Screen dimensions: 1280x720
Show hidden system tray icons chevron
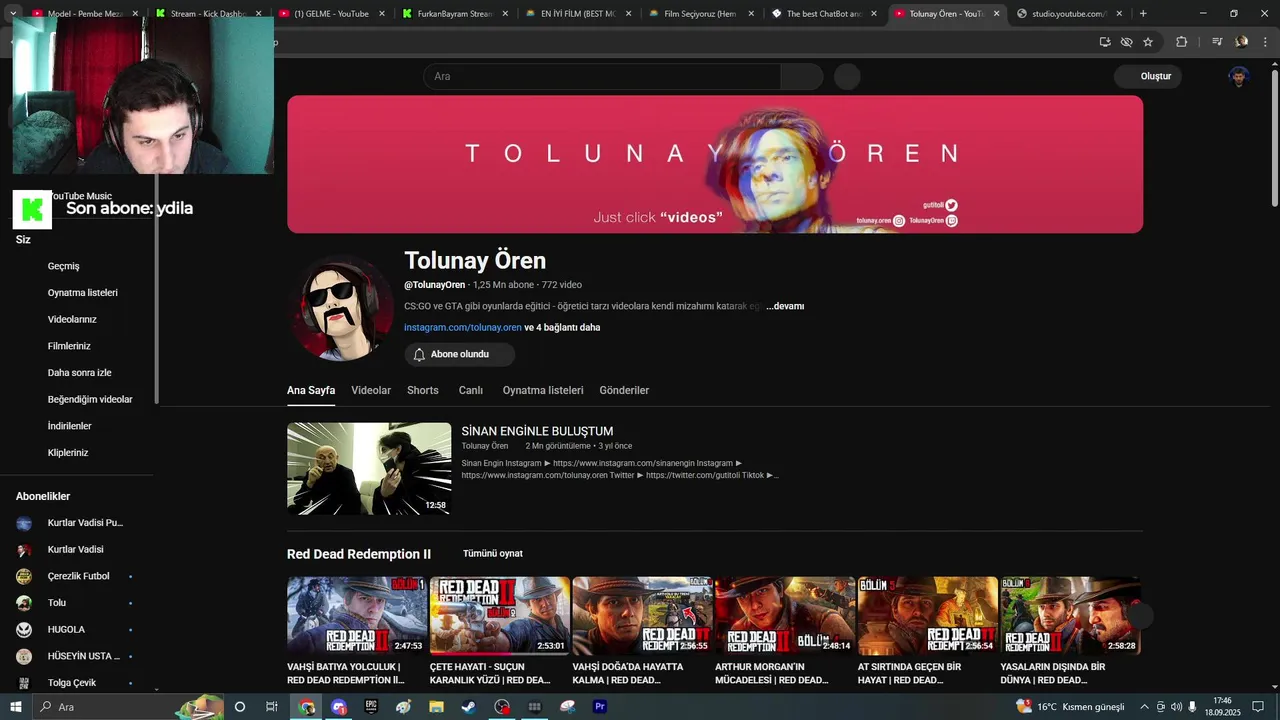(x=1145, y=707)
